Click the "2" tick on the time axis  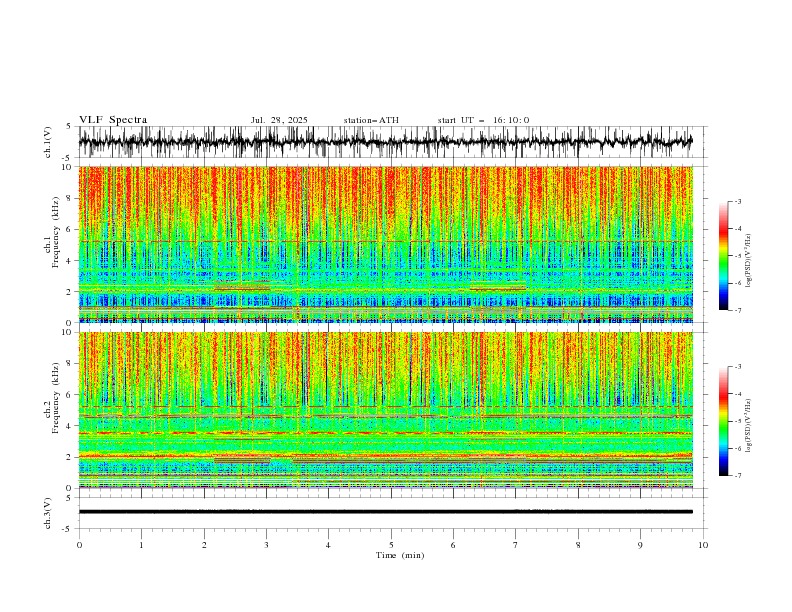click(x=204, y=545)
